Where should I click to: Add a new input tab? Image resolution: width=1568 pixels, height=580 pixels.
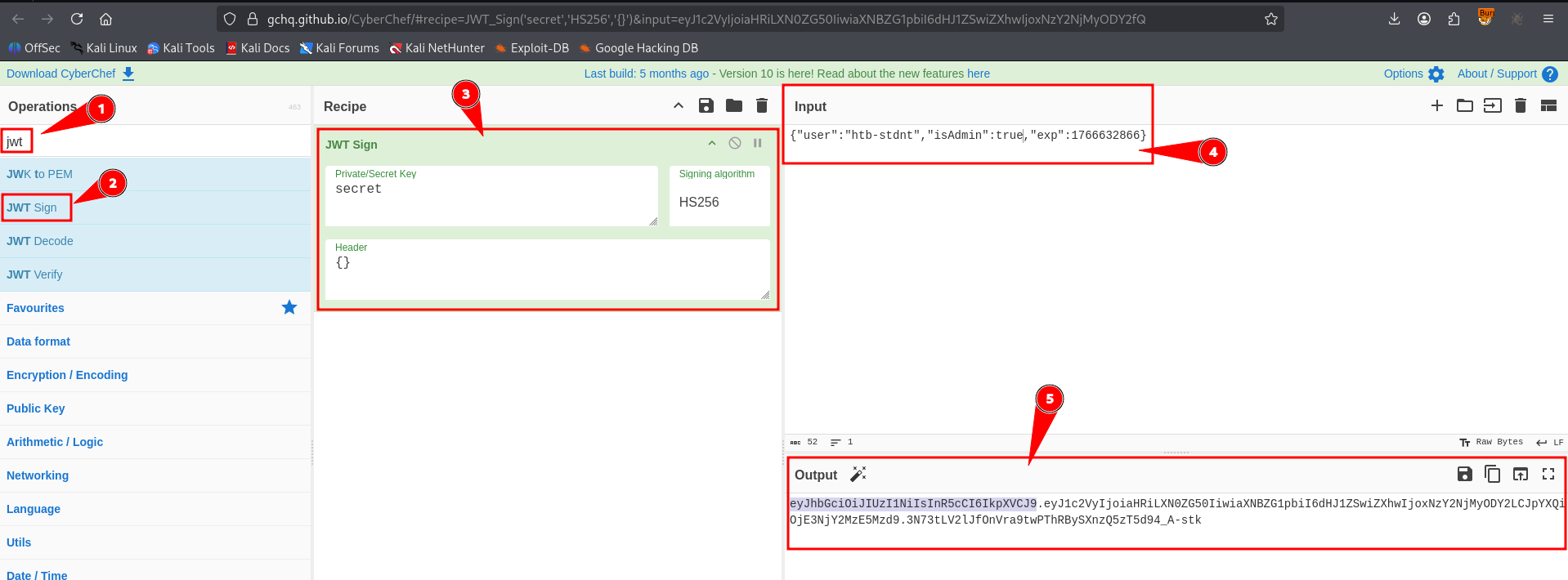1436,105
